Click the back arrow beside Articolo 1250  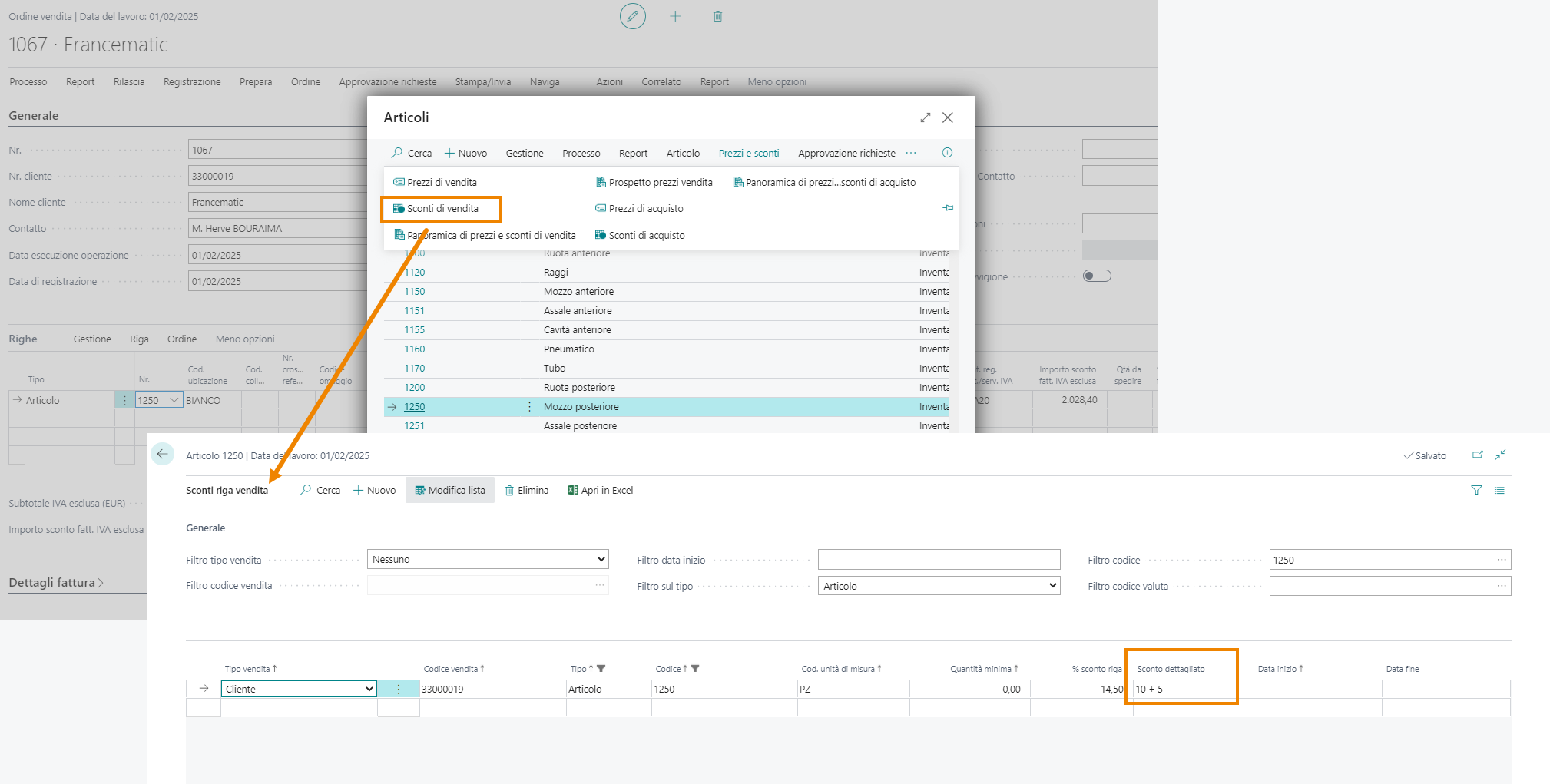pos(162,454)
